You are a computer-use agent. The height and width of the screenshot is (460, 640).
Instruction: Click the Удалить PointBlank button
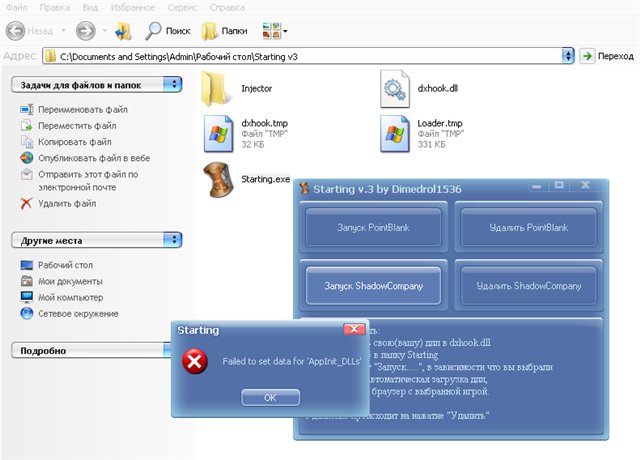(529, 227)
